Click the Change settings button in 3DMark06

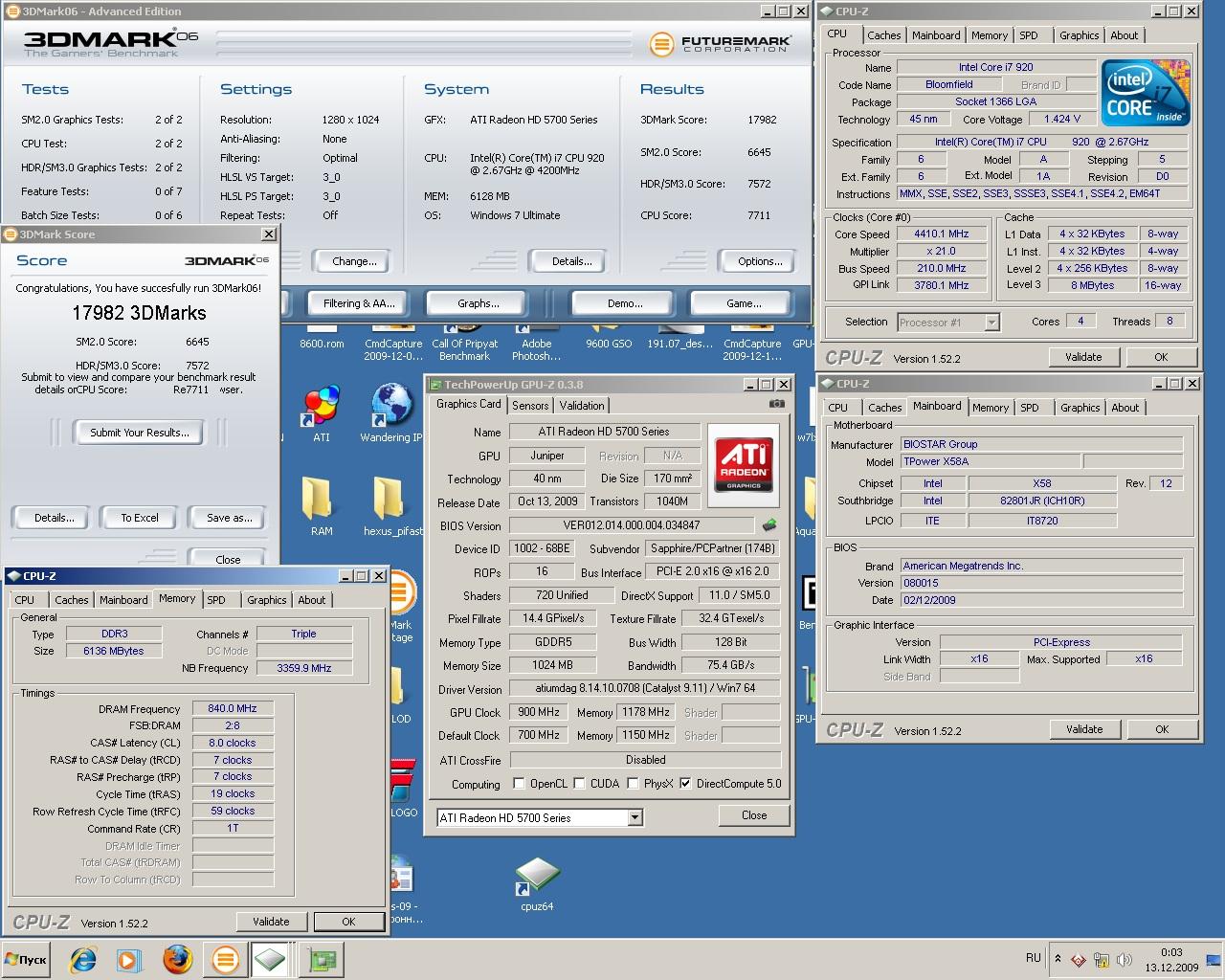point(354,261)
